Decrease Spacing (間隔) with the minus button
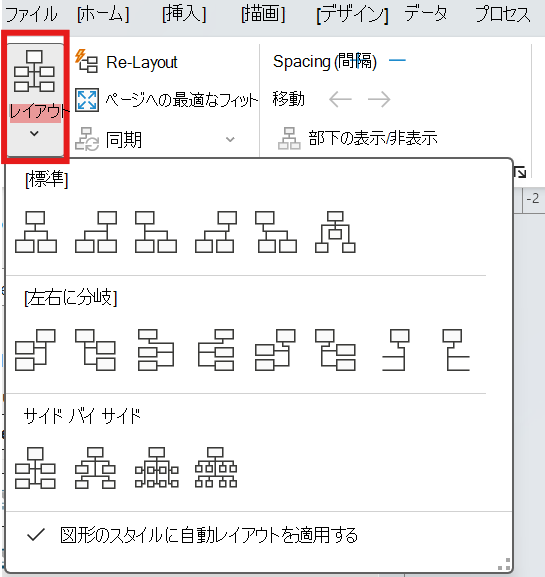 point(397,61)
